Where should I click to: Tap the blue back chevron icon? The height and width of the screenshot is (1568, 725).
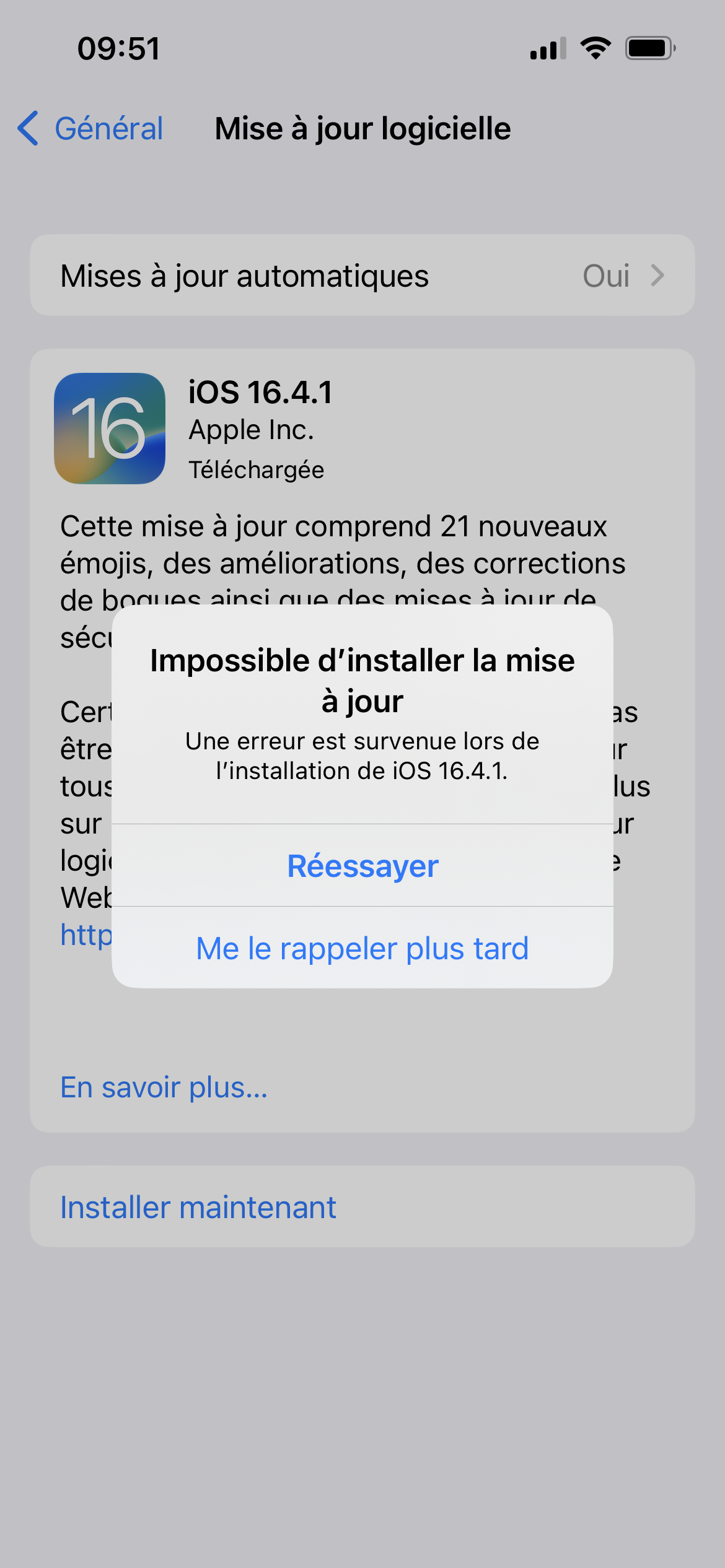pos(28,128)
